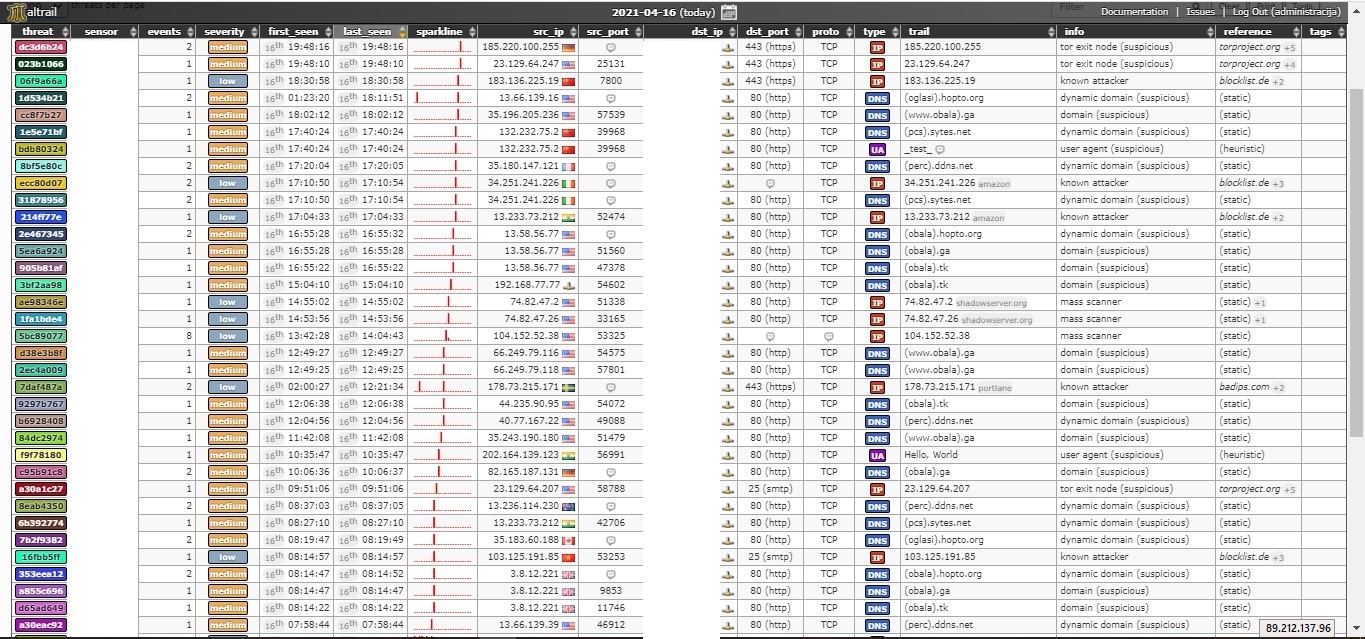Click the Australia flag next to 13.236.114.230

(569, 506)
